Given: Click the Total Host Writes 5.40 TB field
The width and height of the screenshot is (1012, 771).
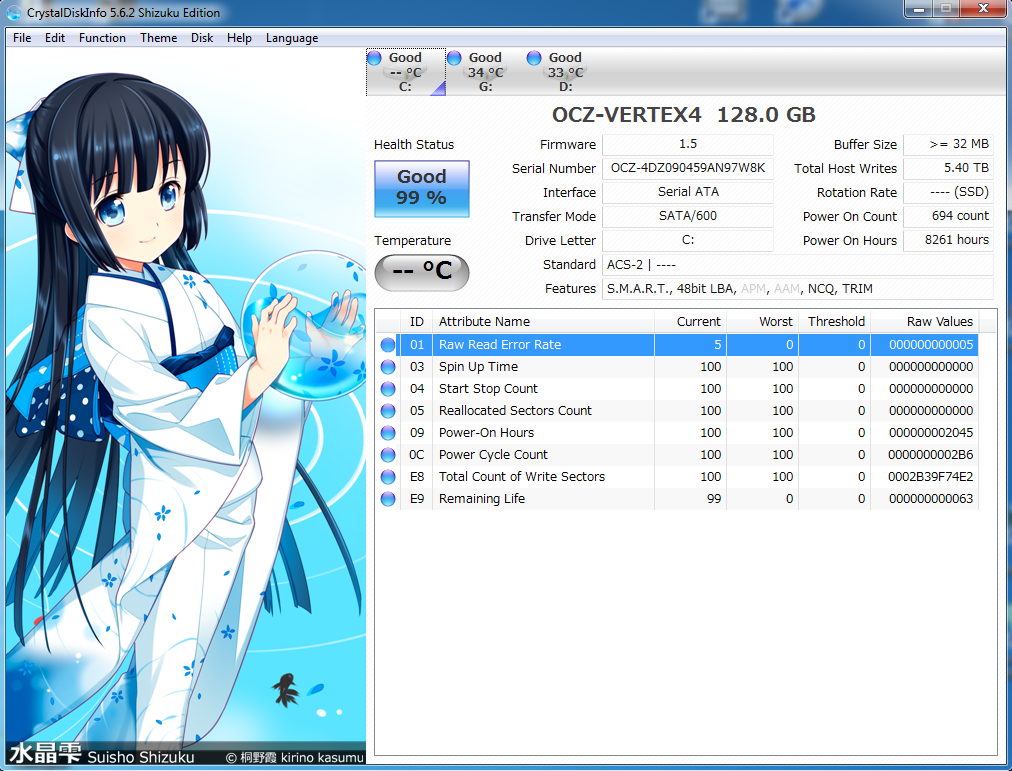Looking at the screenshot, I should (x=948, y=168).
